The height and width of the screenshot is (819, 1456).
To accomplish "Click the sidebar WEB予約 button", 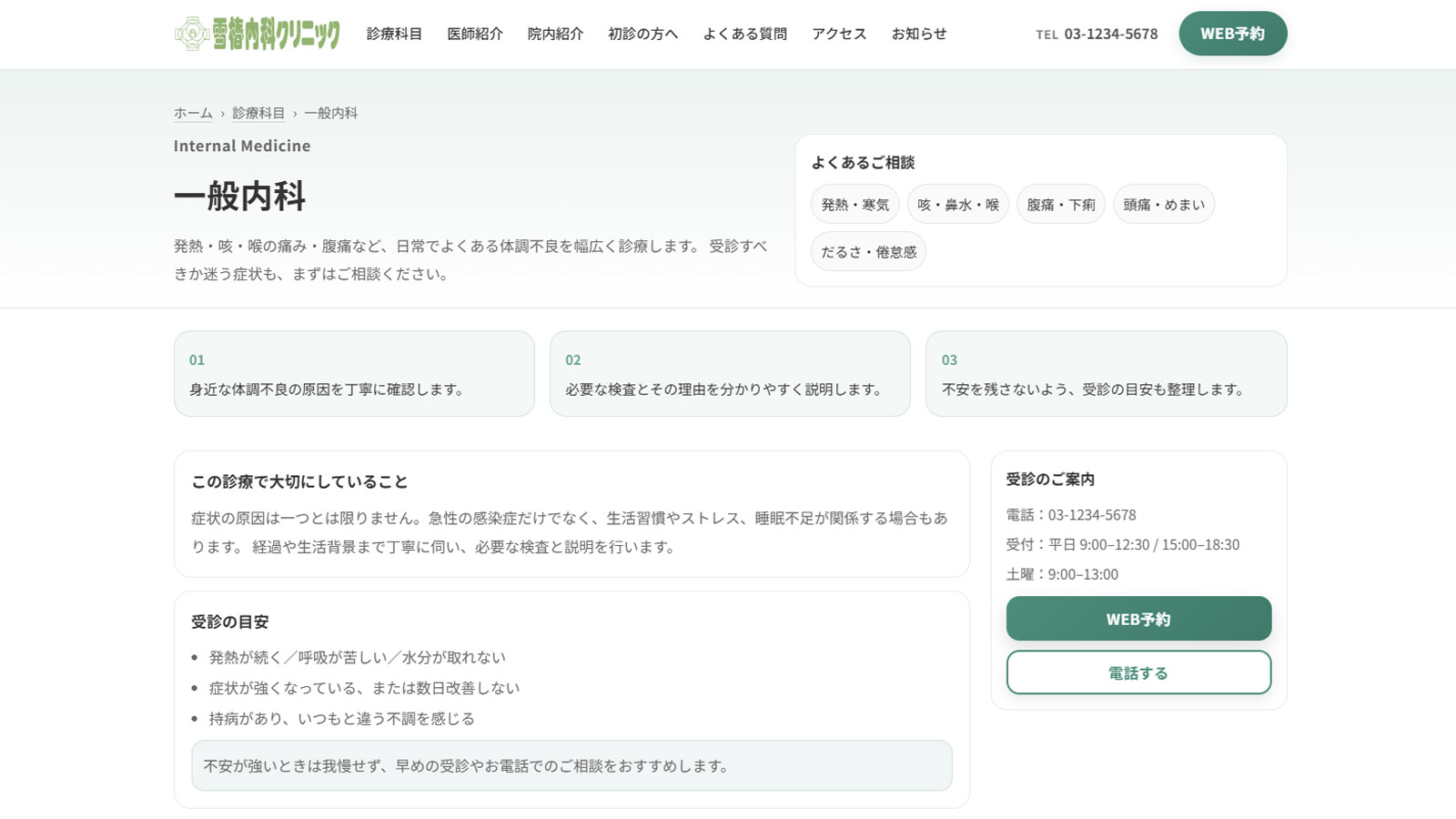I will coord(1138,619).
